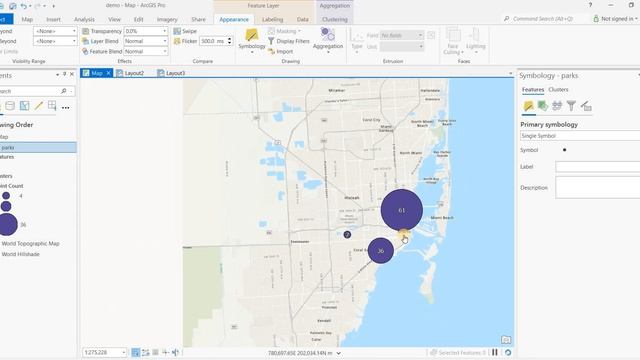Screen dimensions: 640x360
Task: Click the search magnifier in Contents
Action: pos(64,91)
